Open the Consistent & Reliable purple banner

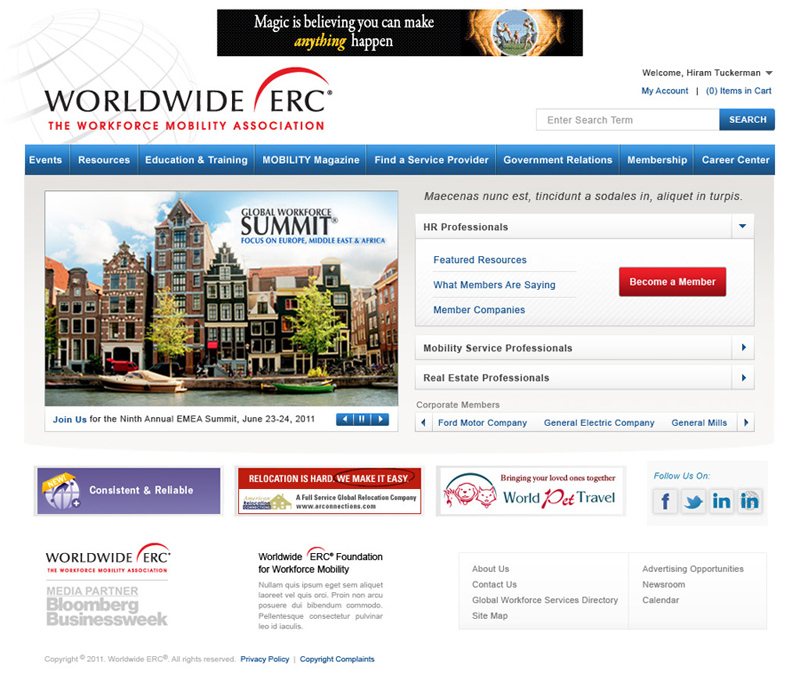click(129, 491)
